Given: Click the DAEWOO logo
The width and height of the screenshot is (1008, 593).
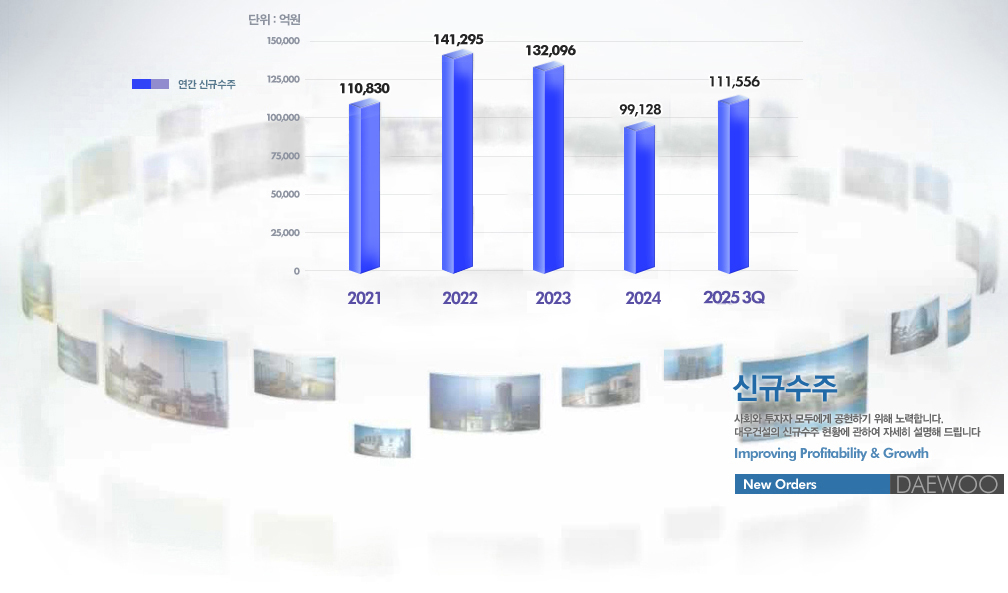Looking at the screenshot, I should (946, 484).
